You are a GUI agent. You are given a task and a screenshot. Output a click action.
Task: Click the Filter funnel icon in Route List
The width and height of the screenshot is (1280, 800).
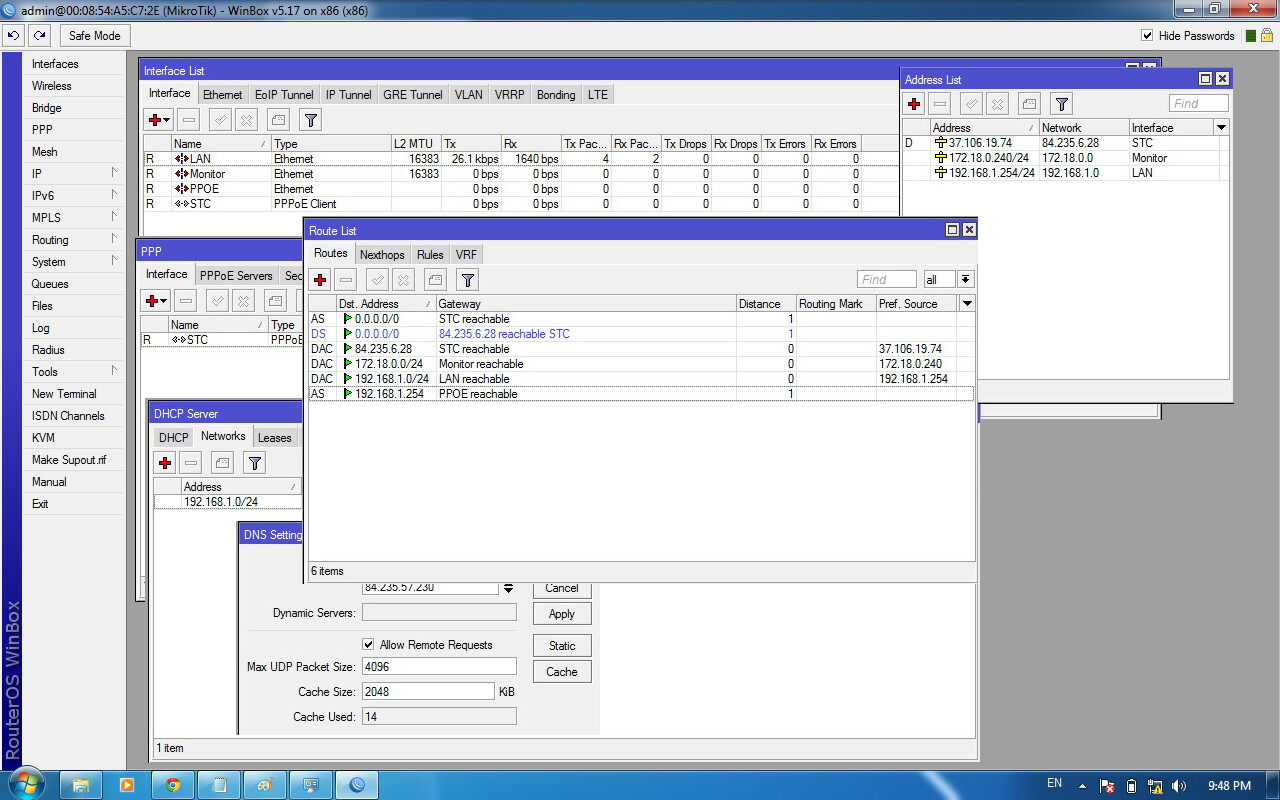[467, 280]
